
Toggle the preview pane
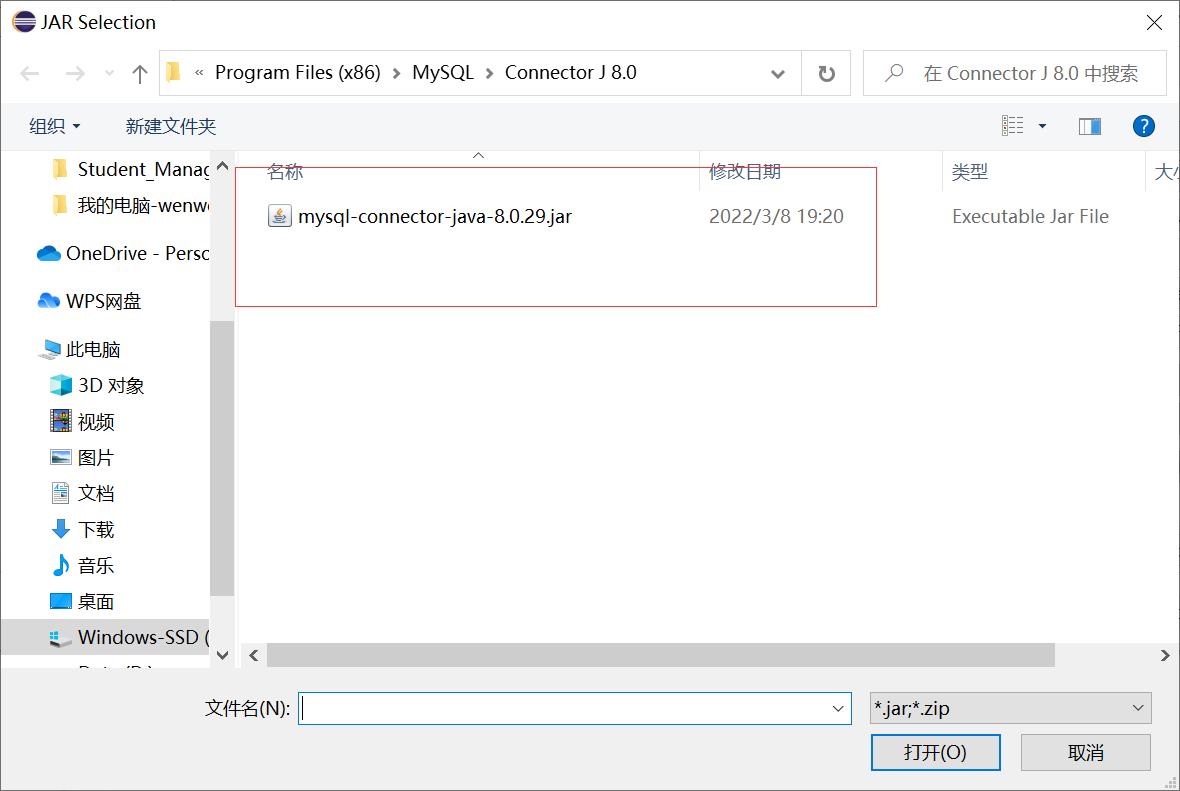click(x=1090, y=126)
